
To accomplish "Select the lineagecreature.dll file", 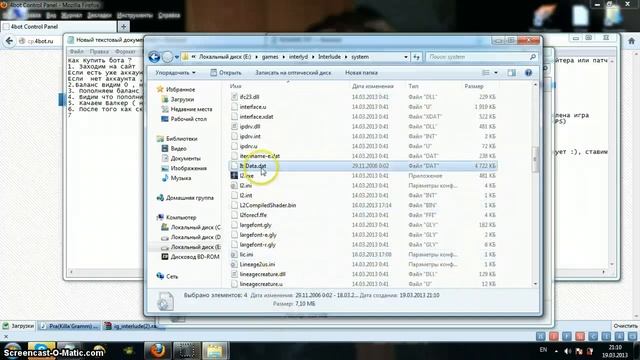I will [x=262, y=274].
